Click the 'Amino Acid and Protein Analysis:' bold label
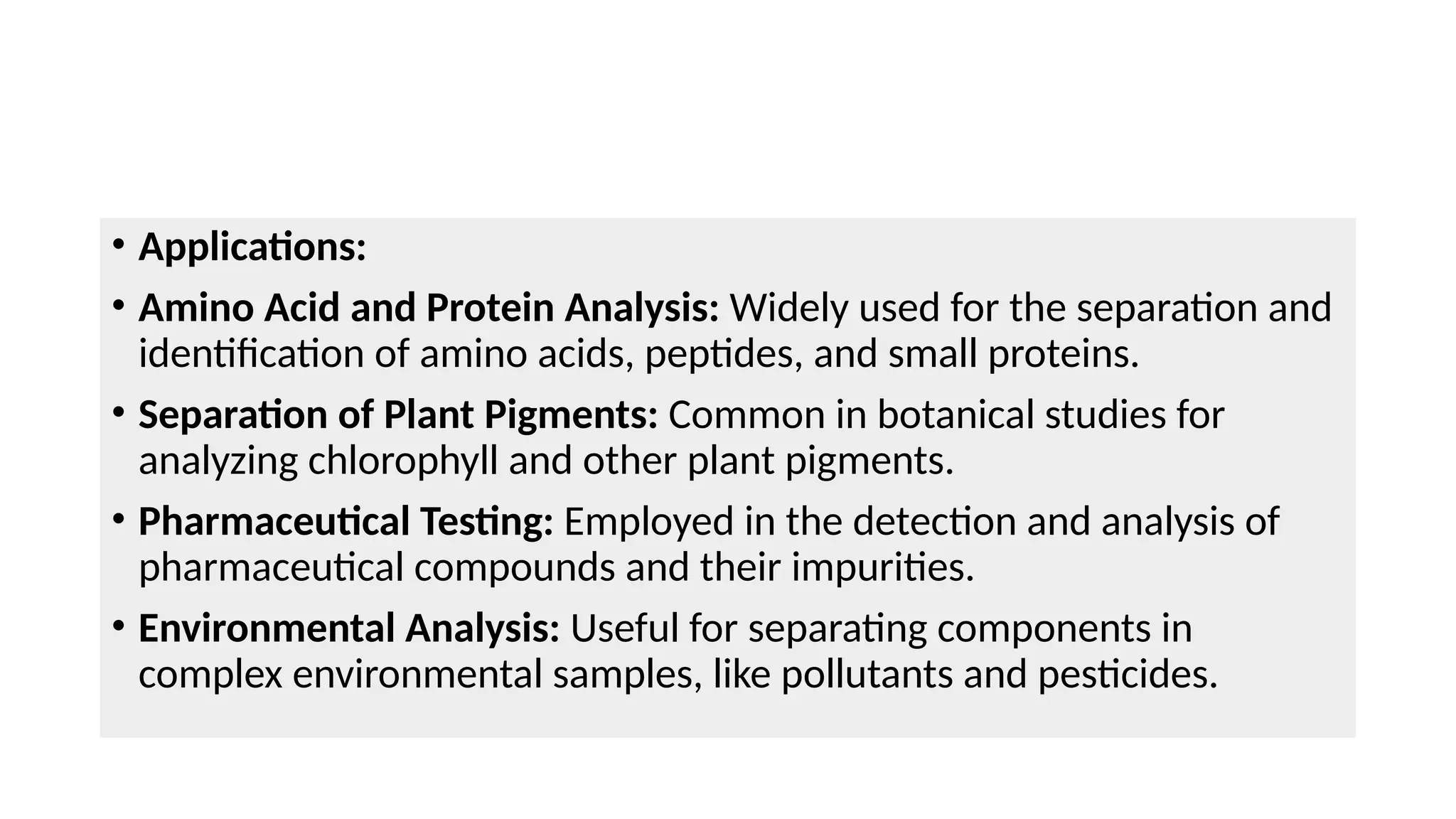Viewport: 1456px width, 819px height. pyautogui.click(x=429, y=308)
